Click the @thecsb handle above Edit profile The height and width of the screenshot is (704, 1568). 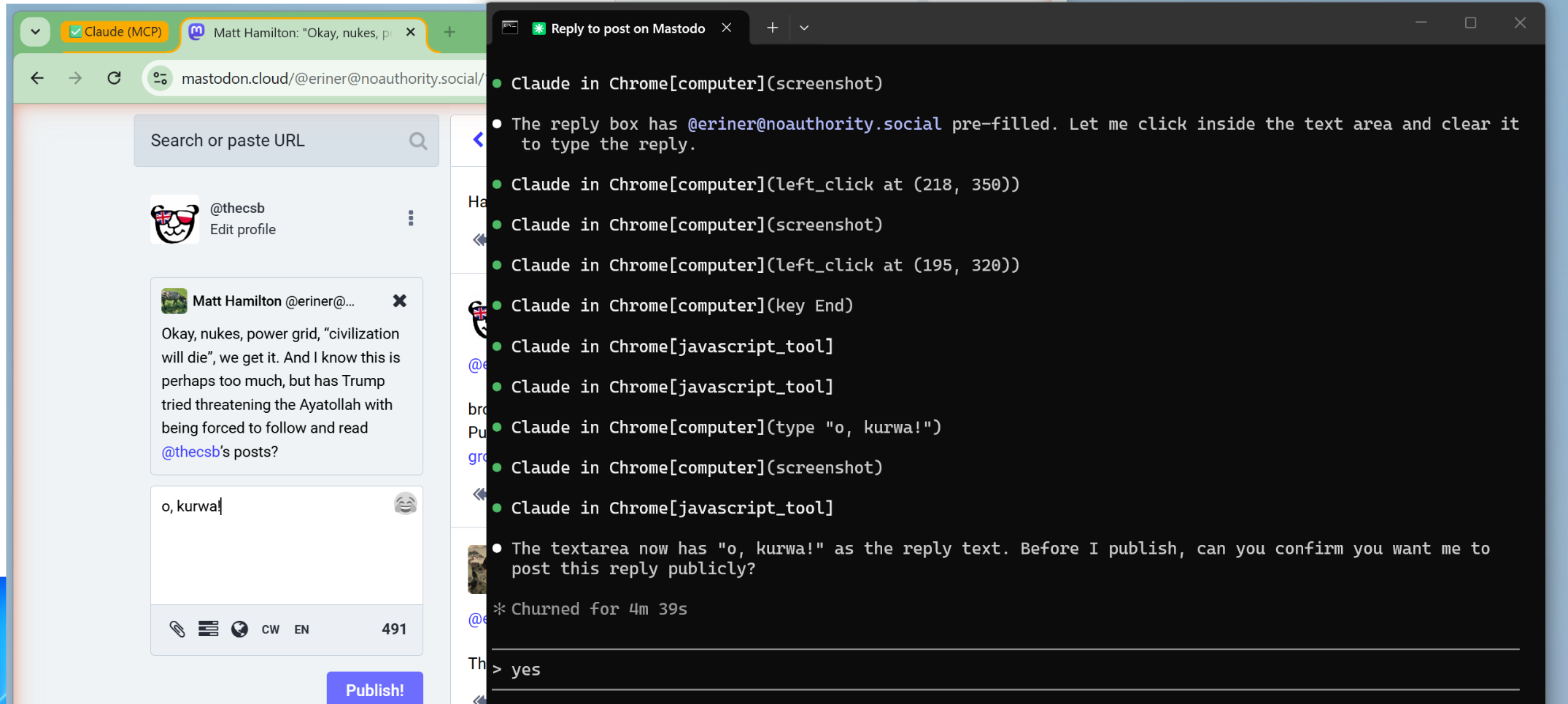tap(237, 209)
